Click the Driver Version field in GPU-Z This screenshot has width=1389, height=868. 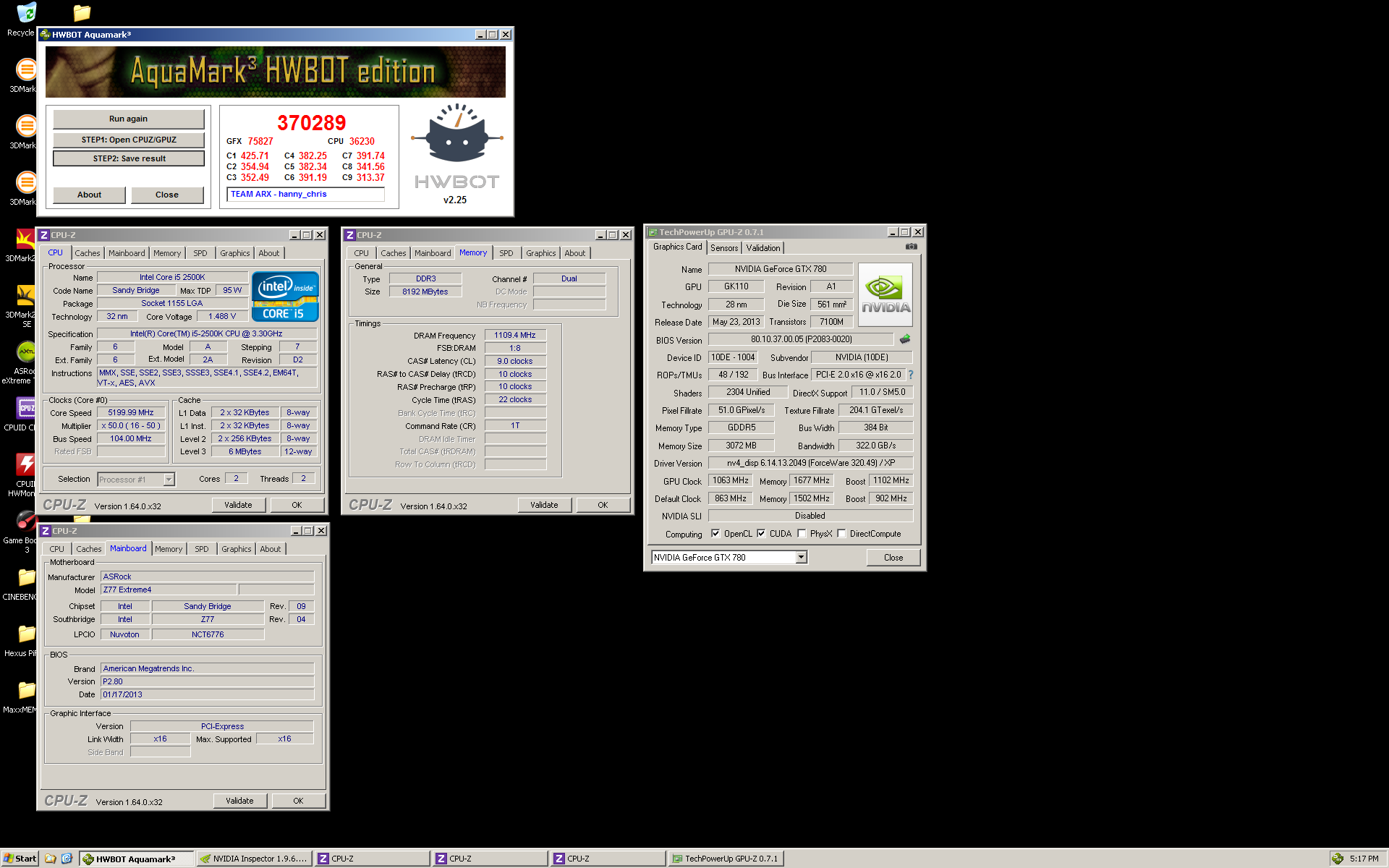click(810, 463)
